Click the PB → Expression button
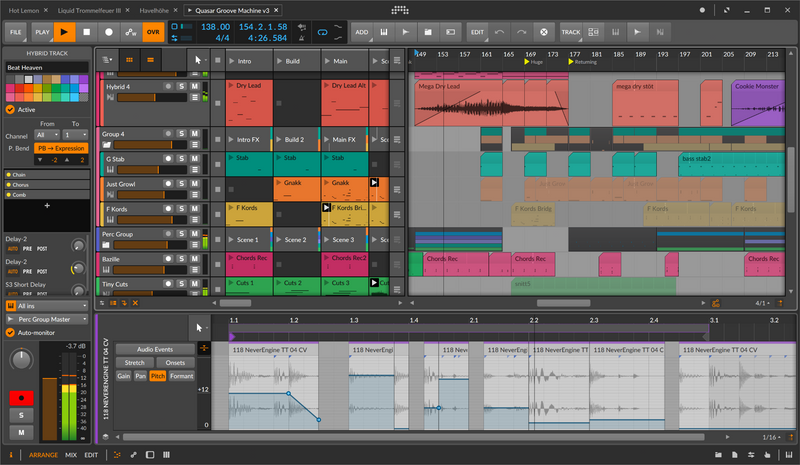 coord(61,149)
